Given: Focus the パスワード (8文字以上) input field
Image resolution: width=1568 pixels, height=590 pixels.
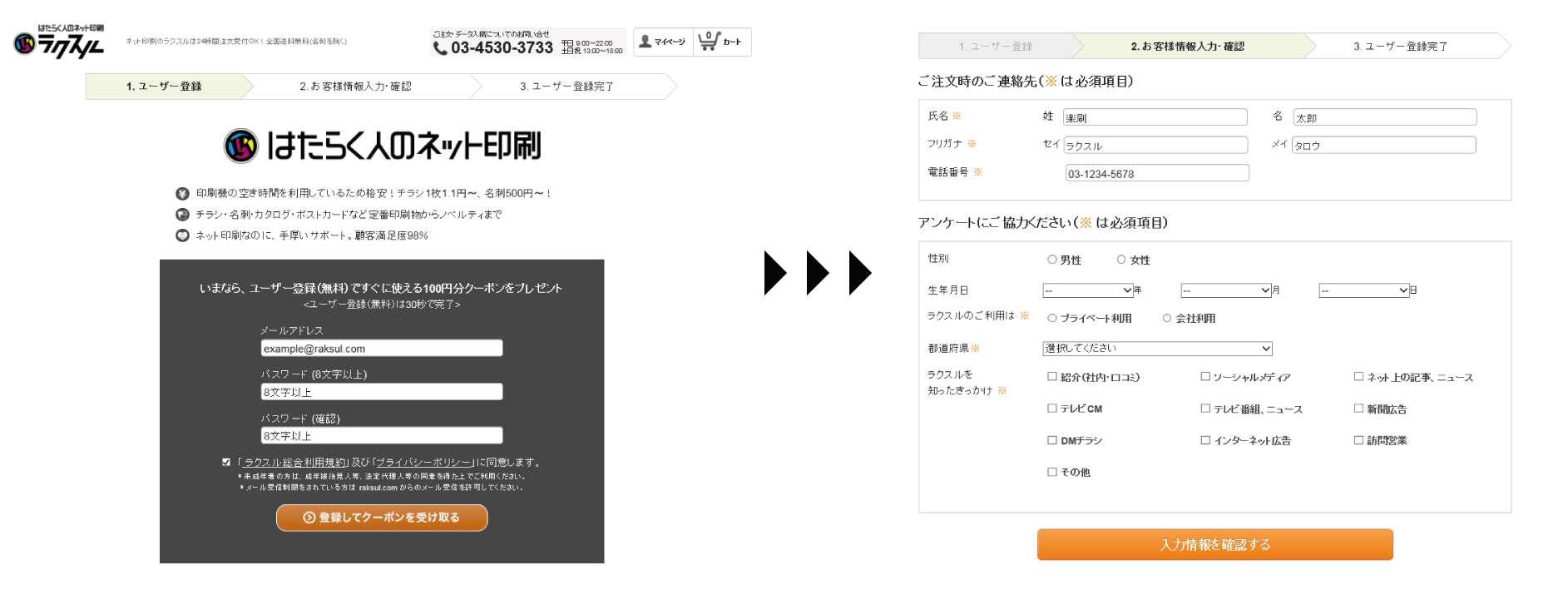Looking at the screenshot, I should pyautogui.click(x=382, y=391).
